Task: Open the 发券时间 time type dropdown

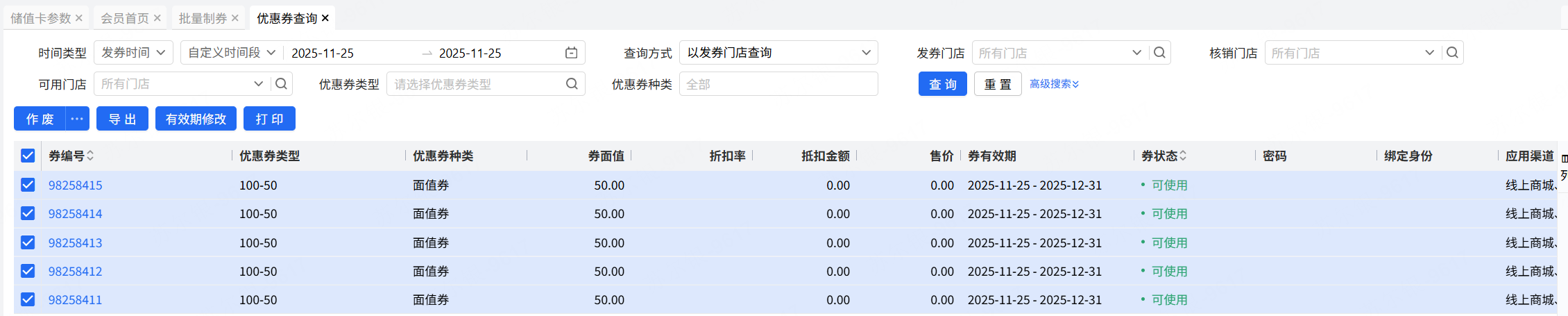Action: (x=133, y=53)
